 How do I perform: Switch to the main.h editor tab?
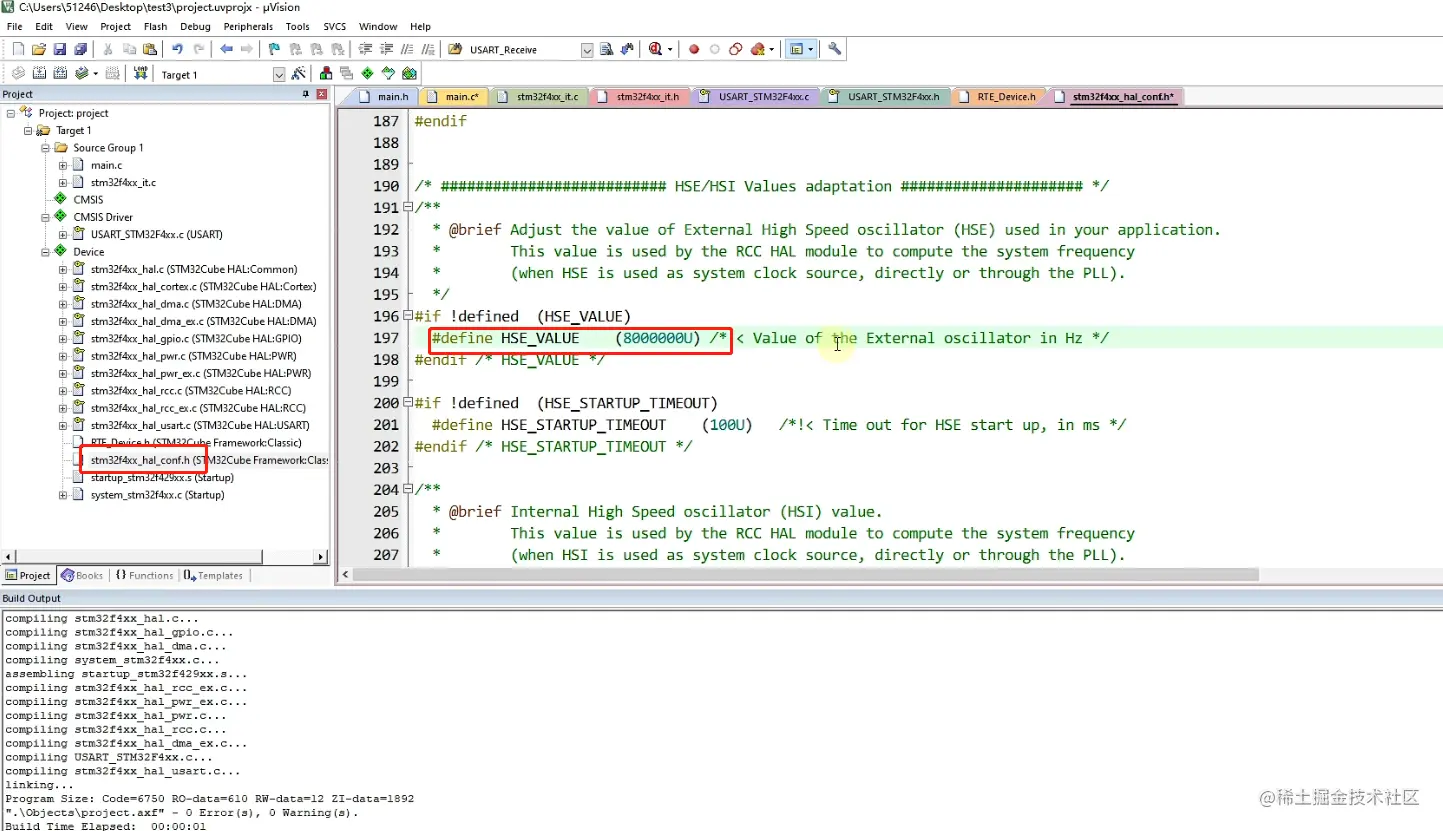(x=385, y=97)
